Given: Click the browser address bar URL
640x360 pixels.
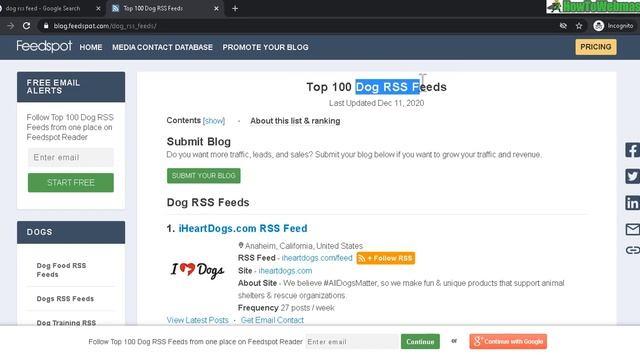Looking at the screenshot, I should [105, 26].
